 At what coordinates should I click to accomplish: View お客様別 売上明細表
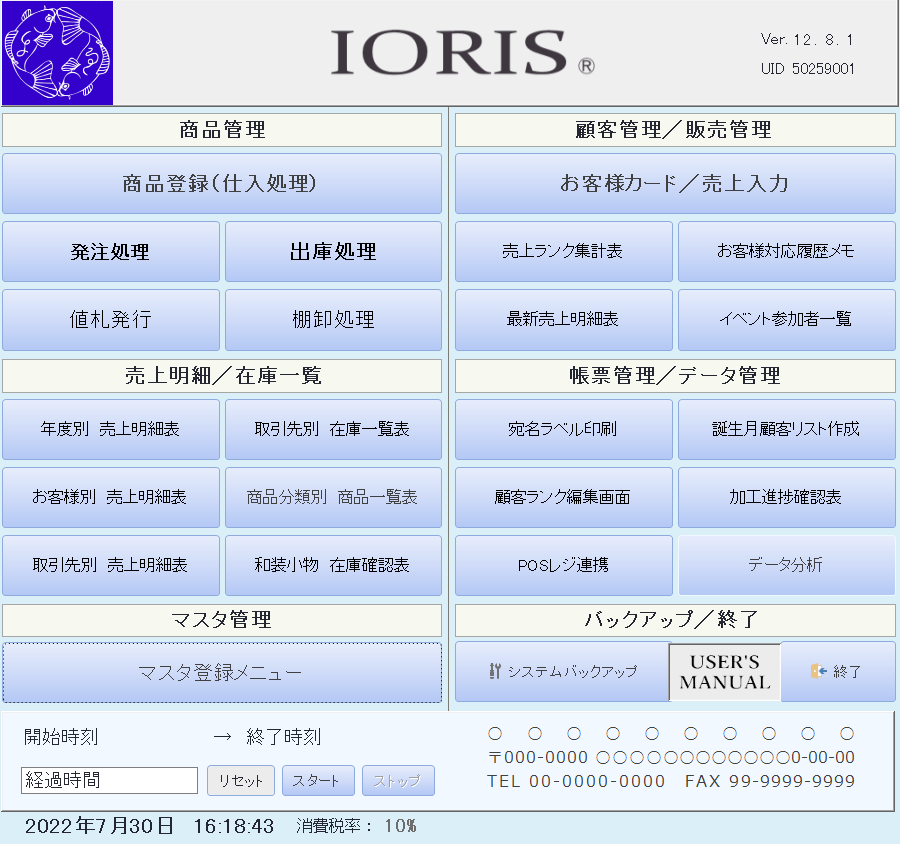(x=111, y=497)
